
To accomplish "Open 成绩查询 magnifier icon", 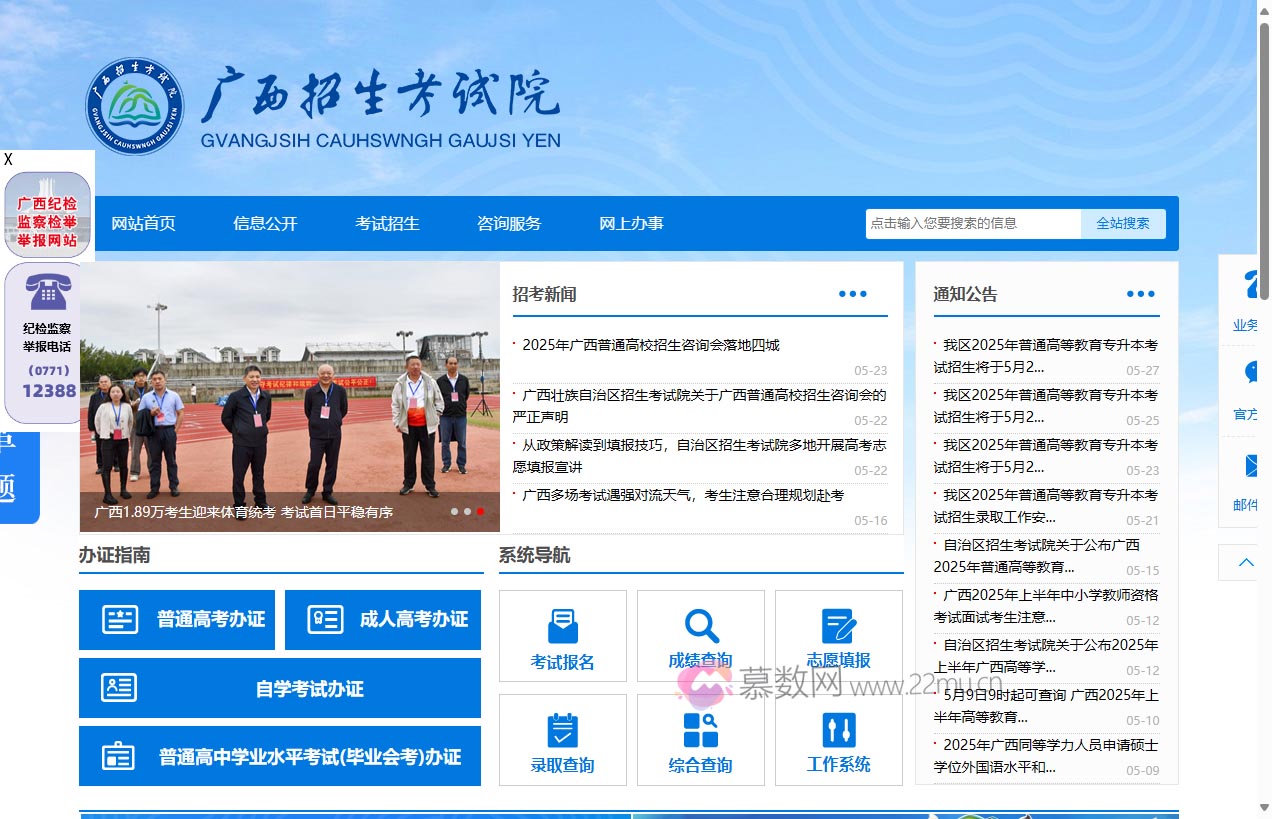I will pyautogui.click(x=701, y=627).
